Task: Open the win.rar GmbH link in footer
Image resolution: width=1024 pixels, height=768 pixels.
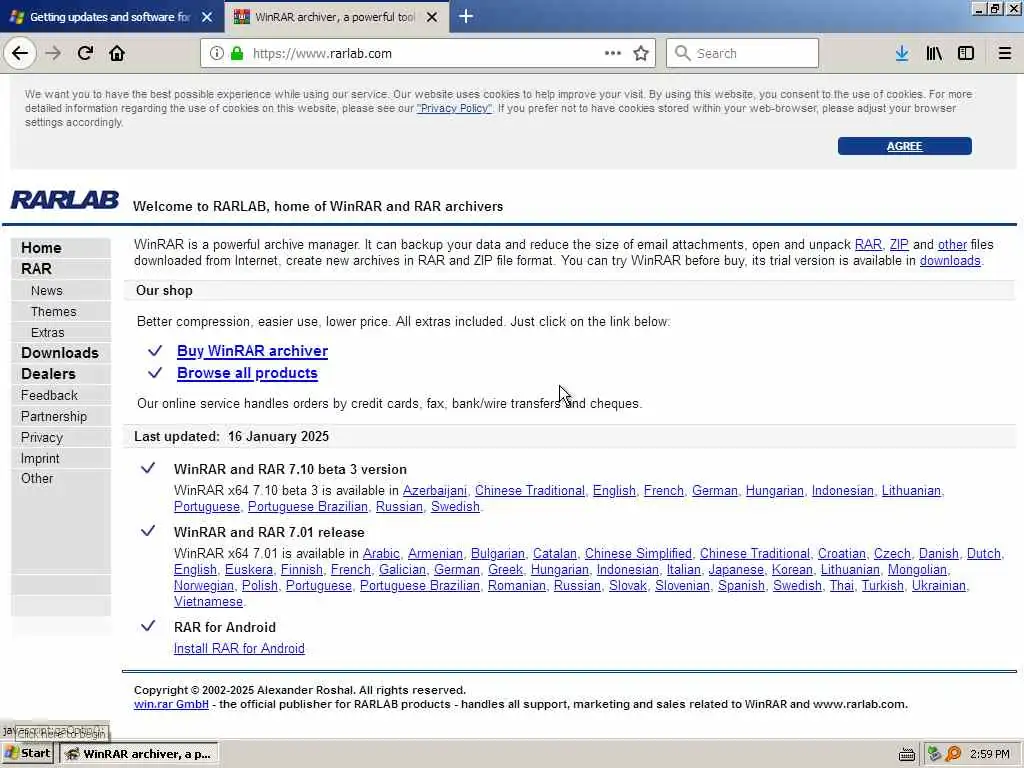Action: coord(171,704)
